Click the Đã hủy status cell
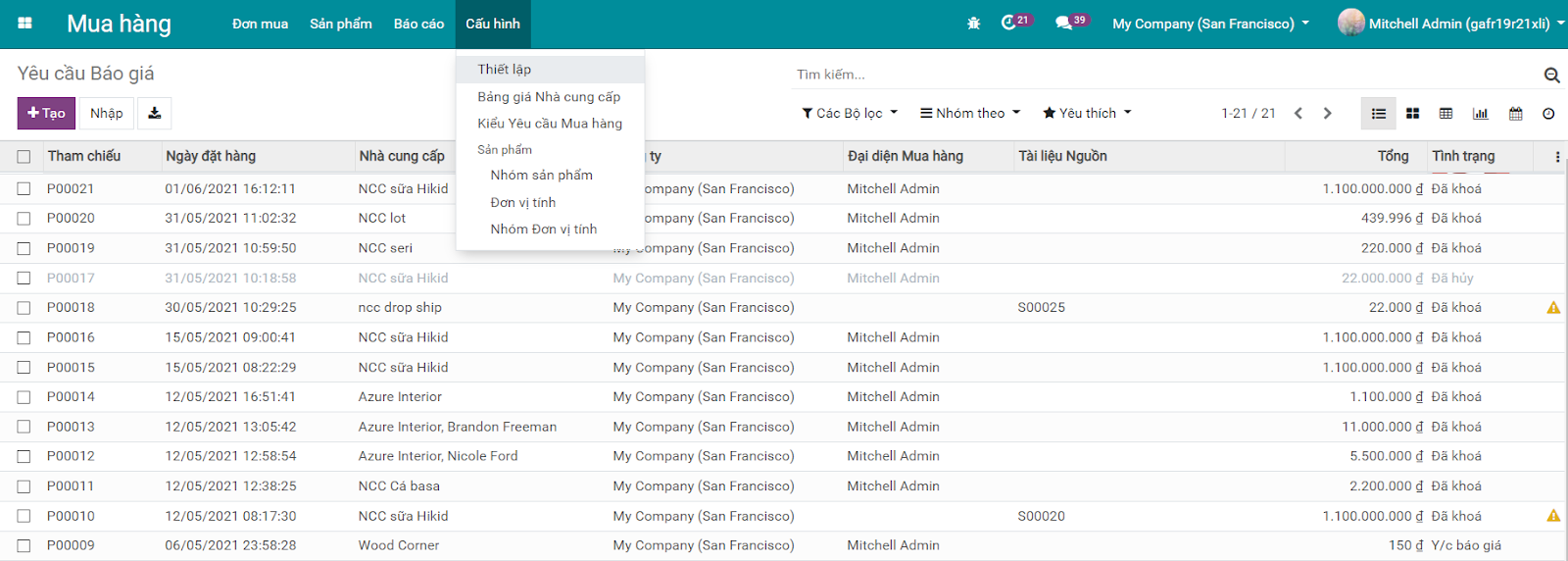 pyautogui.click(x=1452, y=279)
